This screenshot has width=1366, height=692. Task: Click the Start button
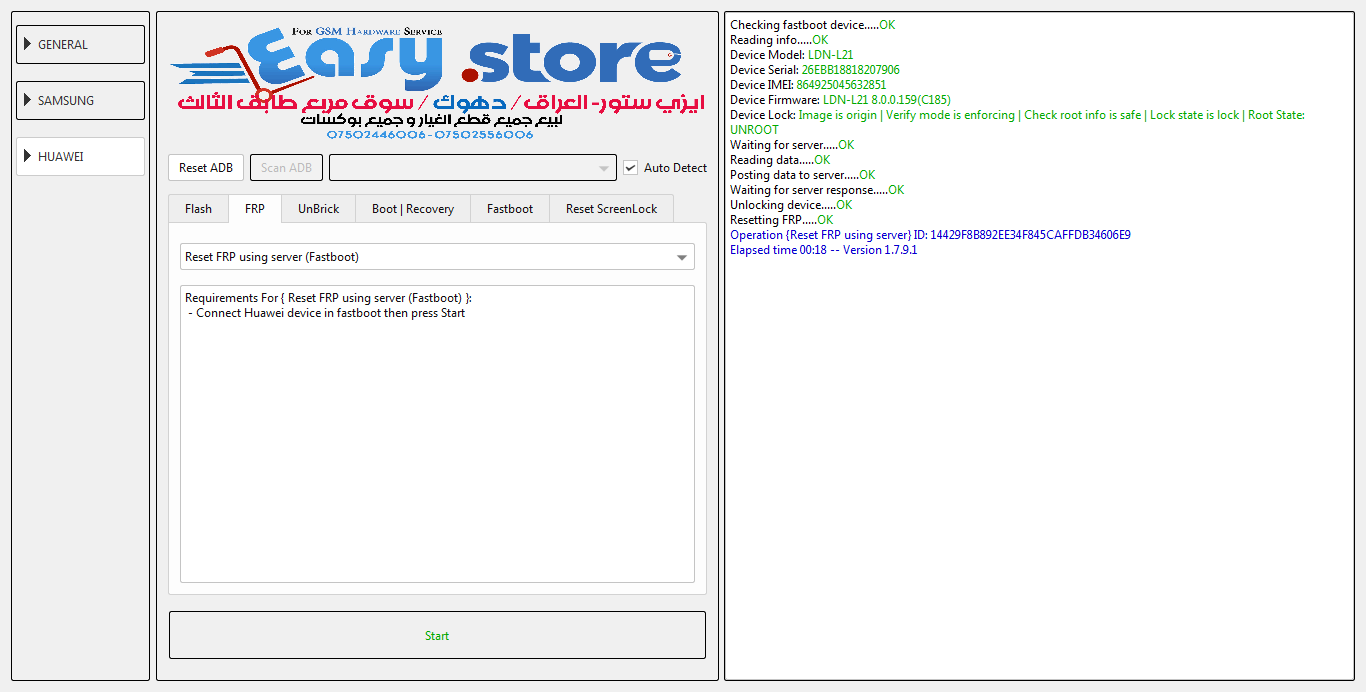(437, 635)
